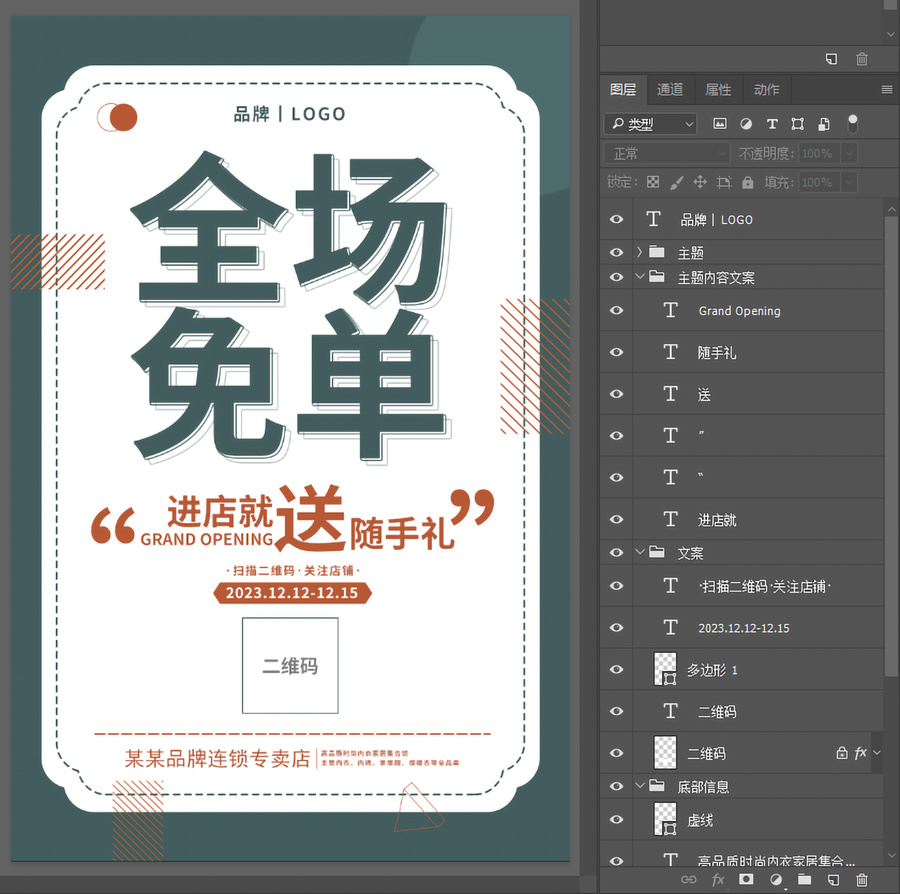Click type icon of Grand Opening layer
This screenshot has height=894, width=900.
[x=670, y=310]
